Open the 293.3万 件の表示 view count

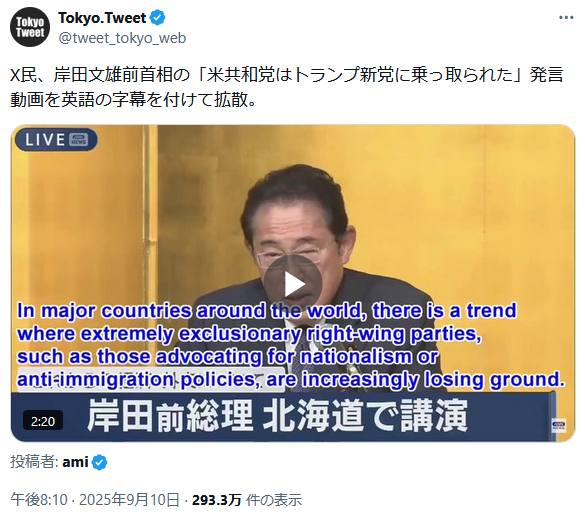[247, 500]
